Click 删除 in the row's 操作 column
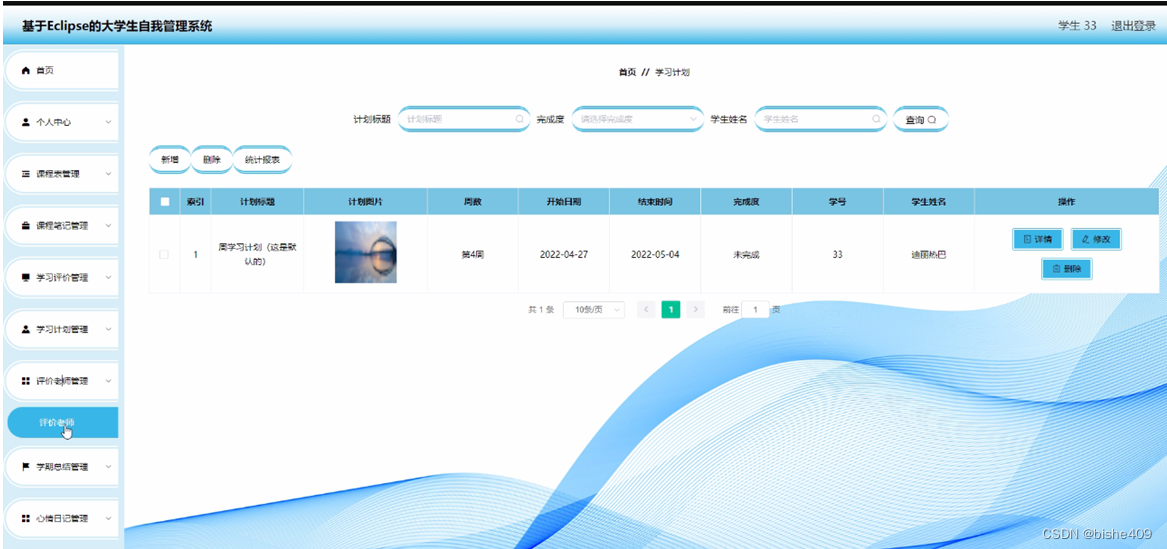The width and height of the screenshot is (1167, 549). tap(1067, 269)
